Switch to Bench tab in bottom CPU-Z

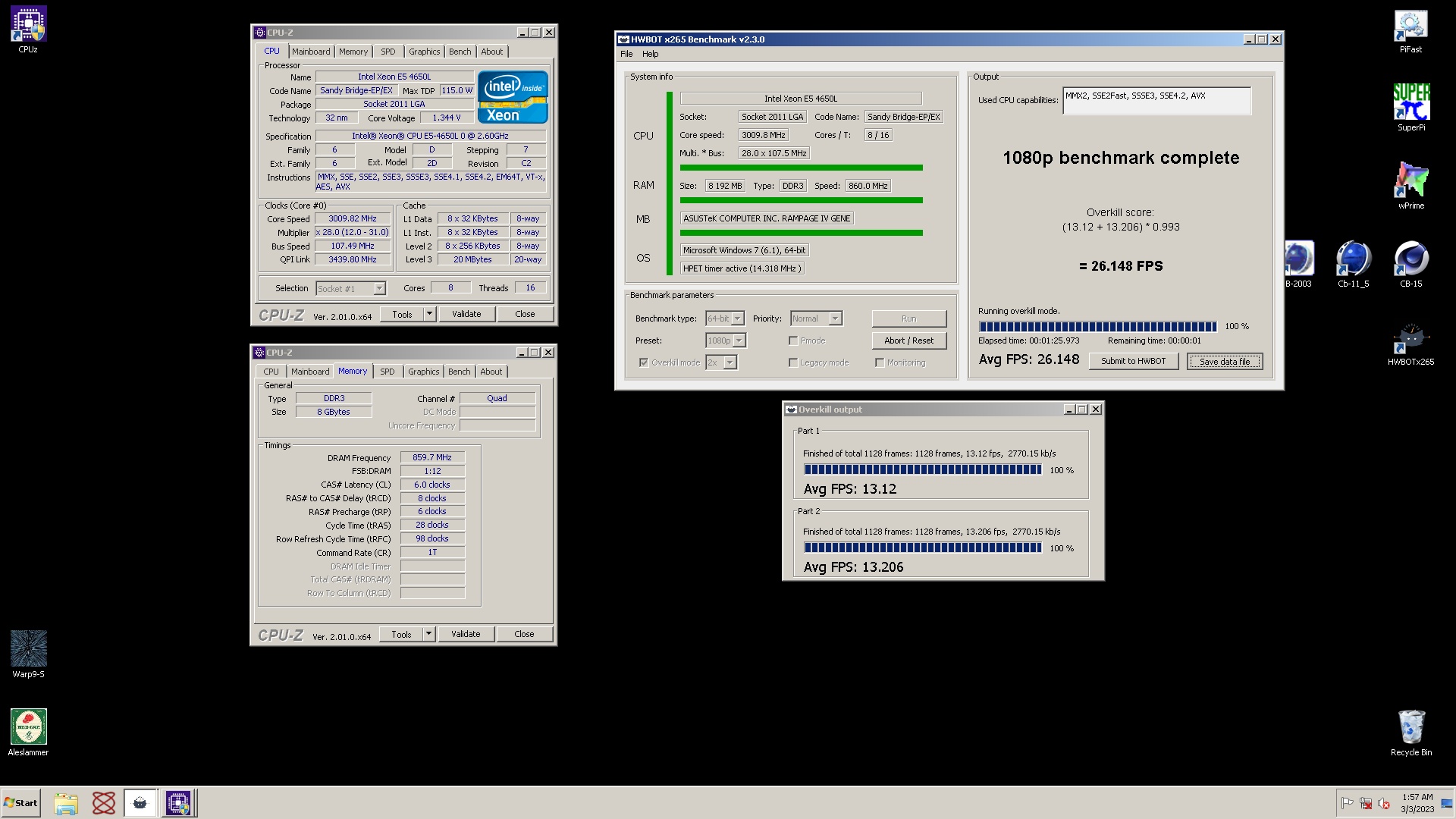(x=460, y=372)
